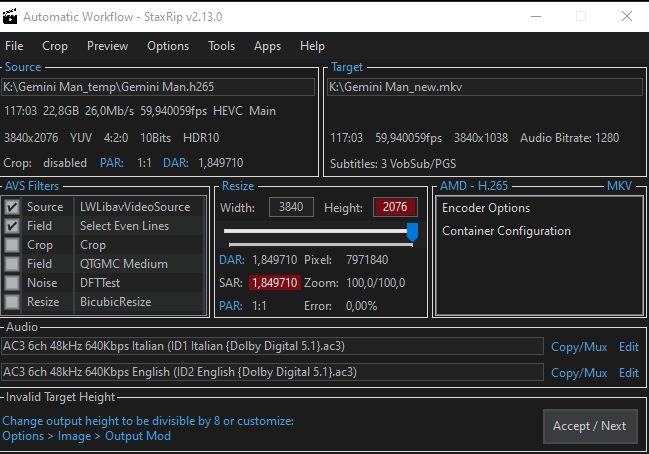Click the Accept / Next button
The width and height of the screenshot is (649, 454).
[x=589, y=426]
